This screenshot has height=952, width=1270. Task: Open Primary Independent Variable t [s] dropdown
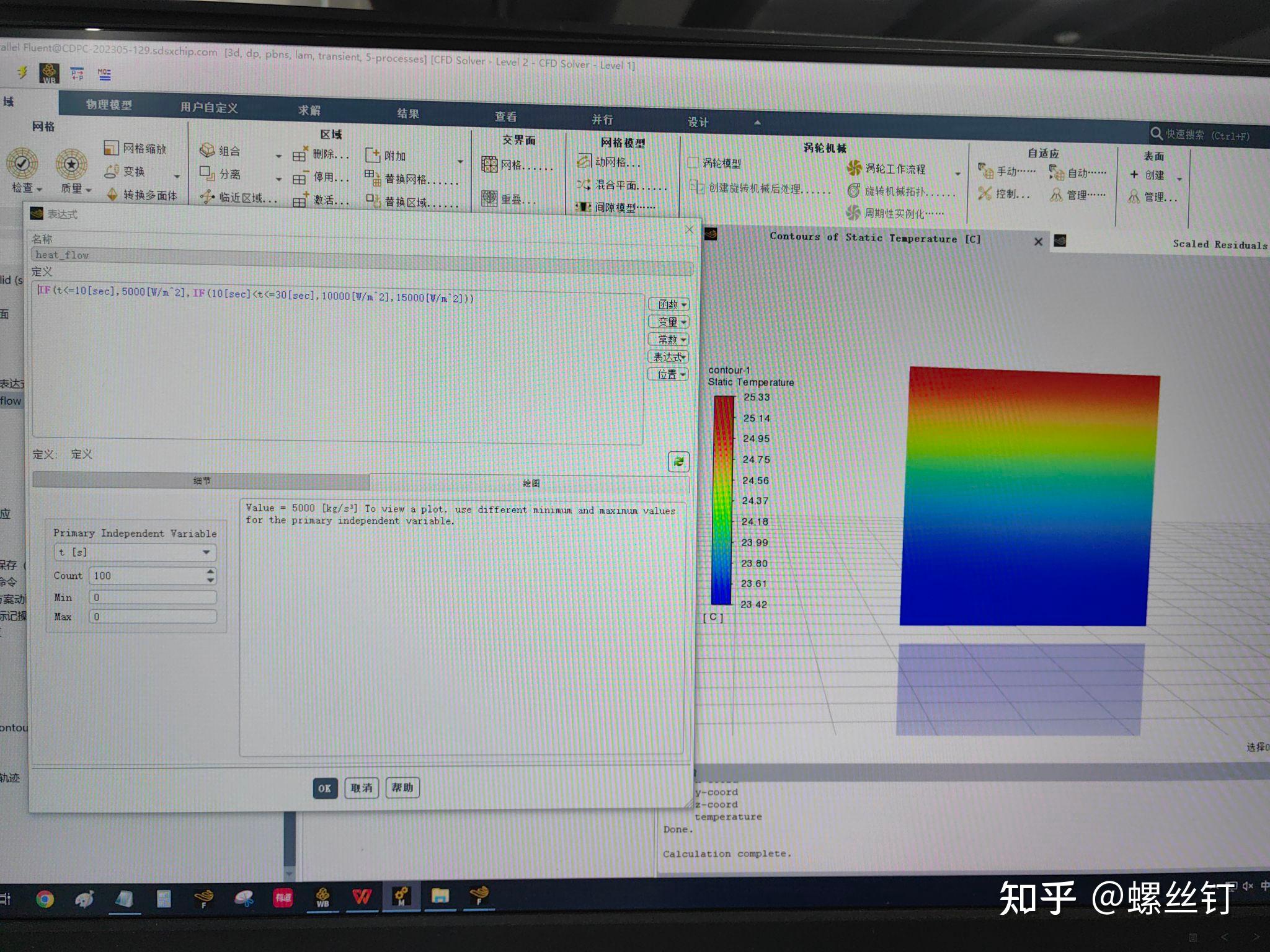point(135,552)
